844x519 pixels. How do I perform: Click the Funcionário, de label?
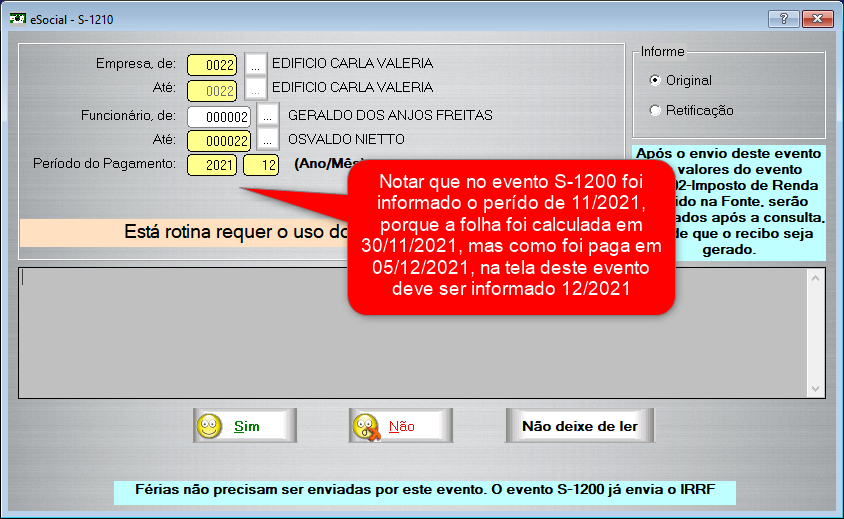(x=128, y=115)
